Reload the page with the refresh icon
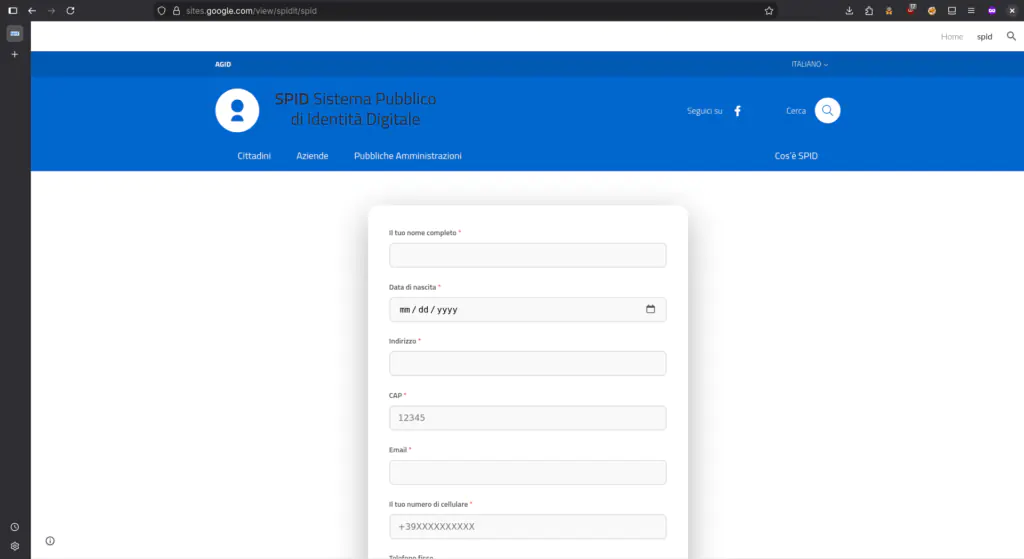 point(70,10)
